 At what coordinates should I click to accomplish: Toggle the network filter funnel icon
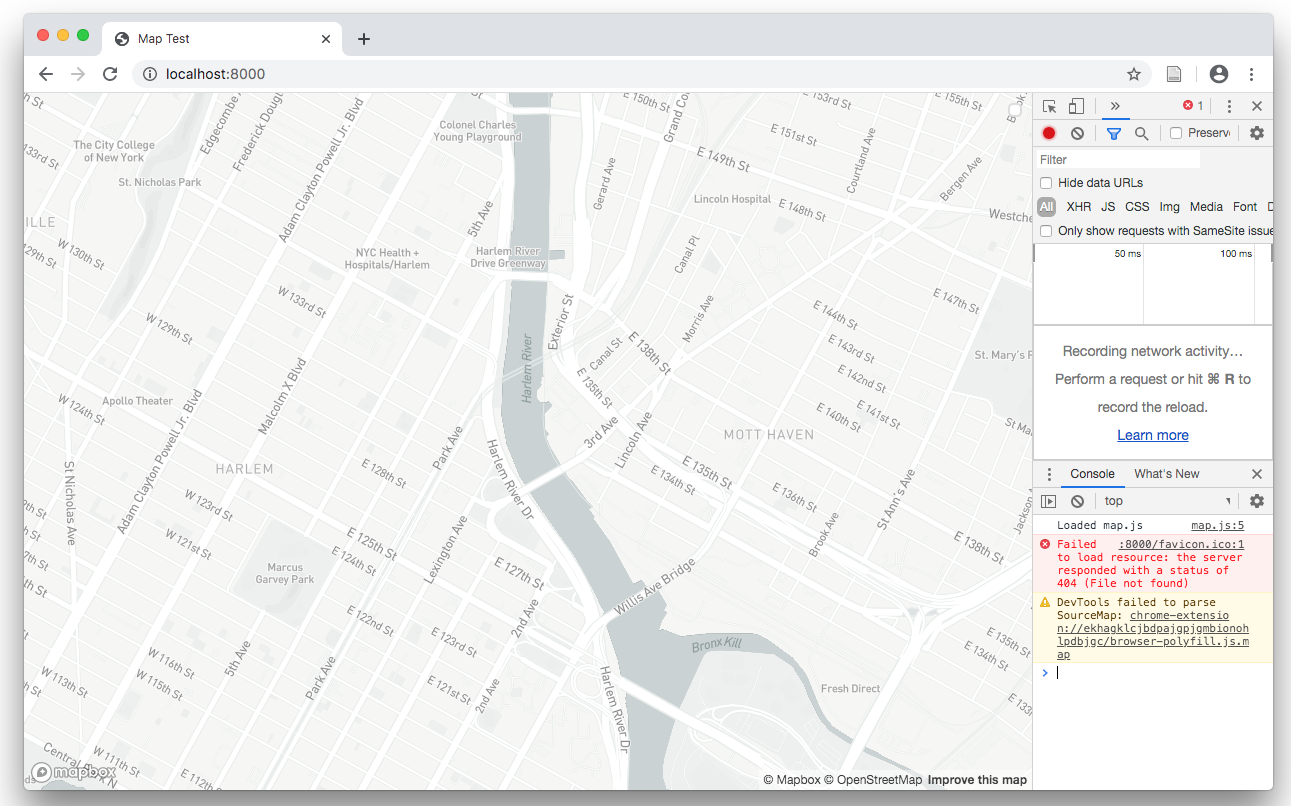point(1113,133)
